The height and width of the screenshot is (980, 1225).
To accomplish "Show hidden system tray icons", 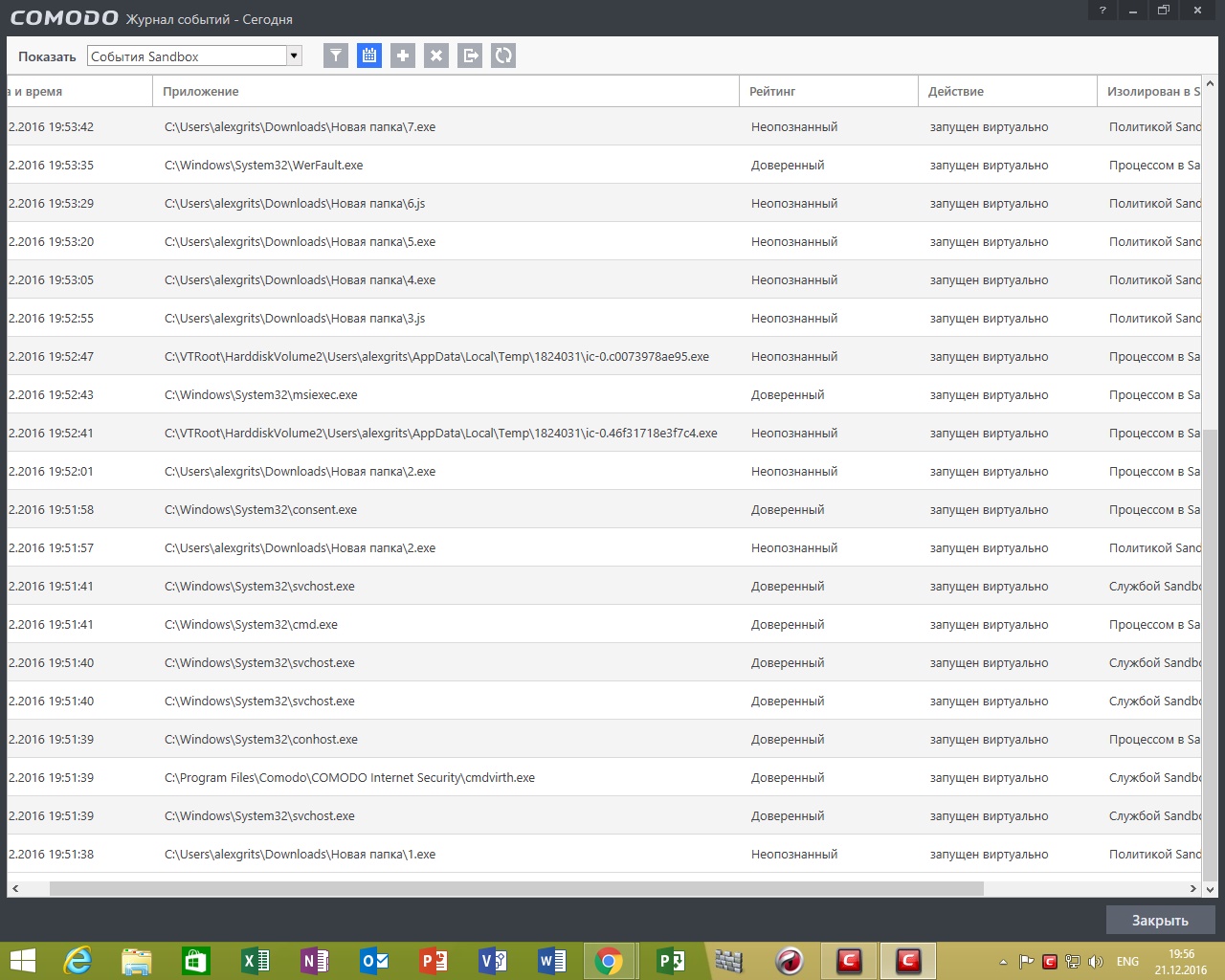I will click(x=1003, y=962).
